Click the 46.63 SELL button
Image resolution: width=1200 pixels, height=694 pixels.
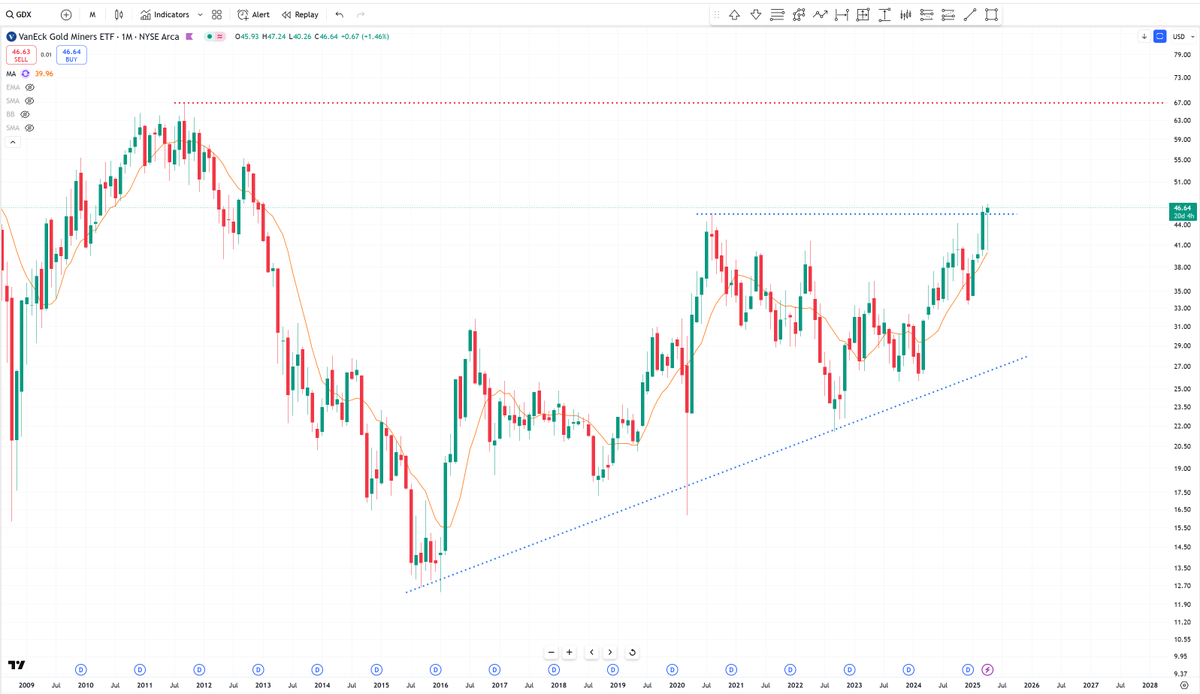tap(21, 55)
